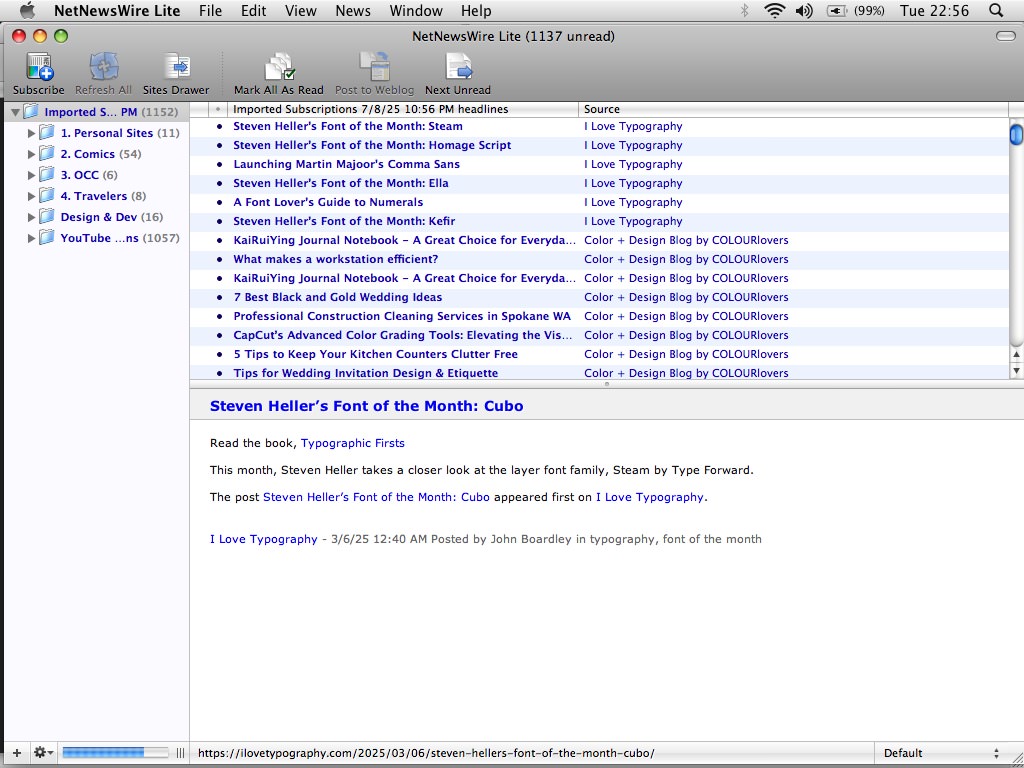Expand the 4. Travelers folder
The image size is (1024, 768).
coord(31,196)
